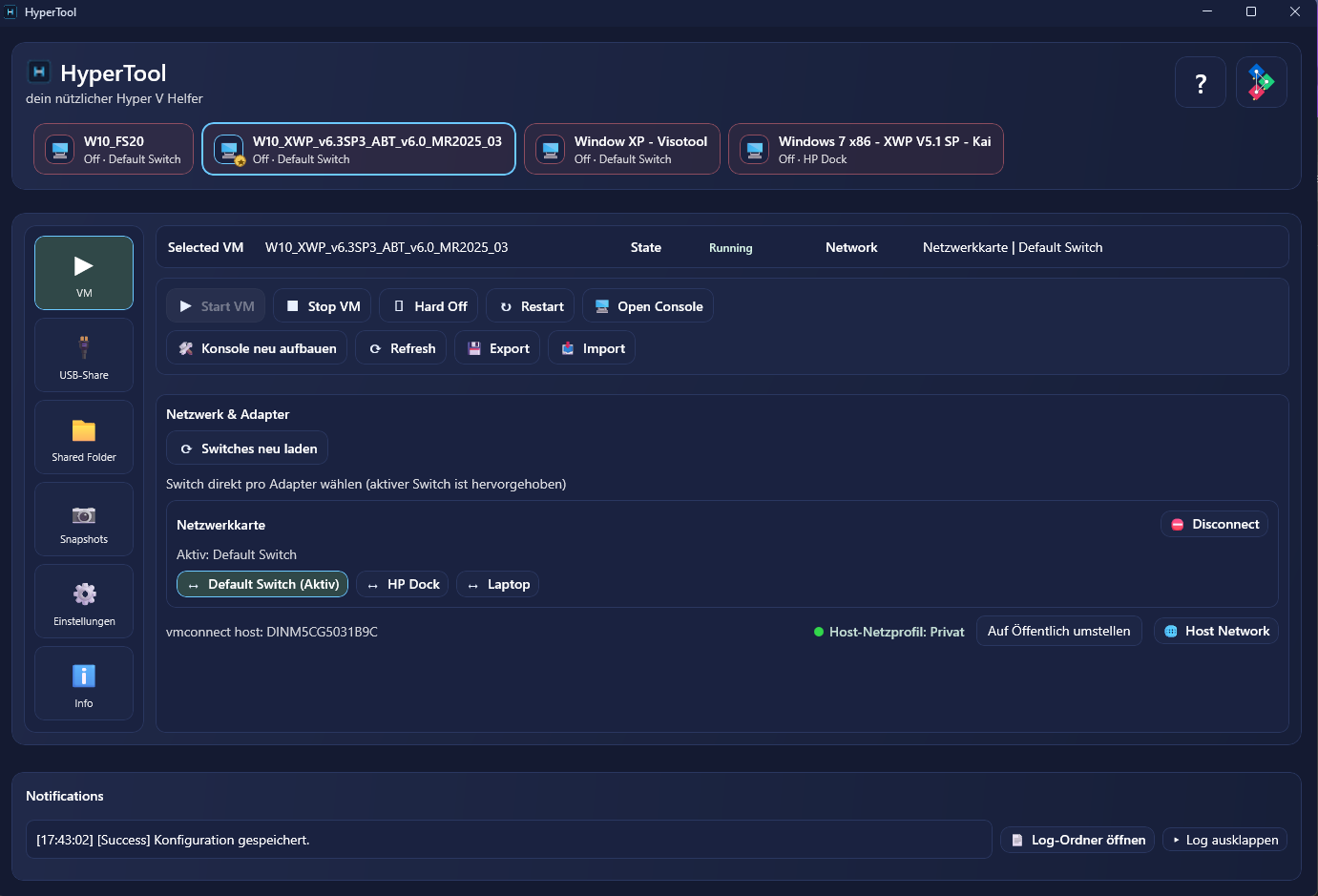This screenshot has height=896, width=1318.
Task: Click the notification message field
Action: 508,841
